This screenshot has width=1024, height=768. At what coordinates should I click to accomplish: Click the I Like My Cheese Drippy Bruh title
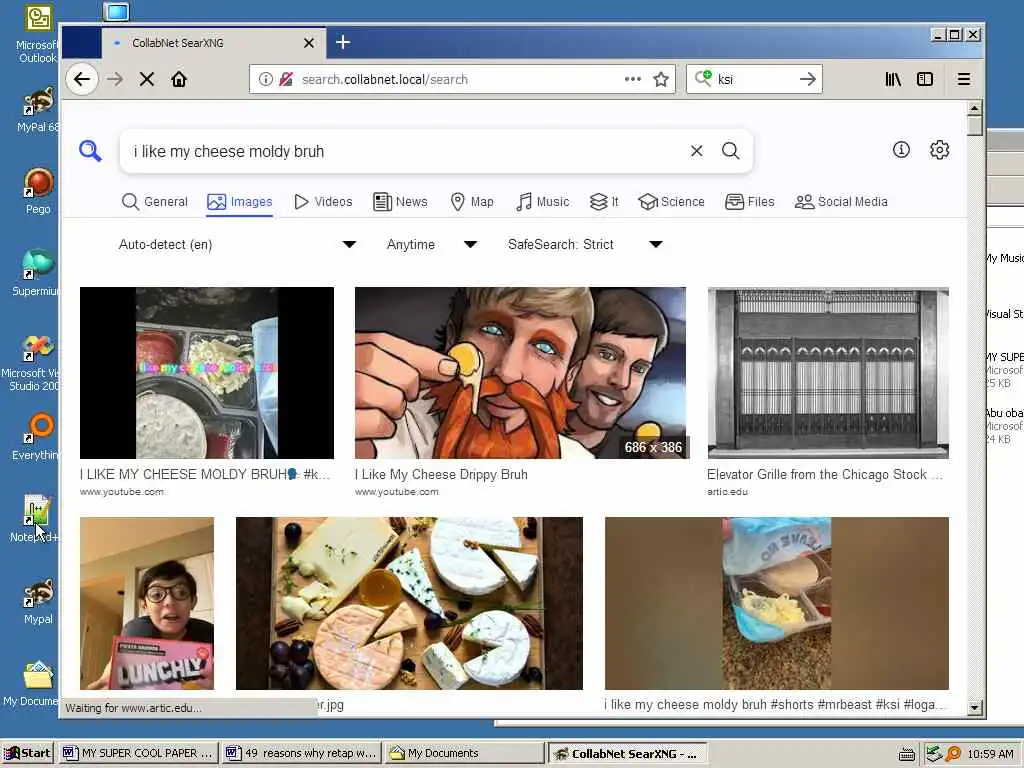[441, 474]
